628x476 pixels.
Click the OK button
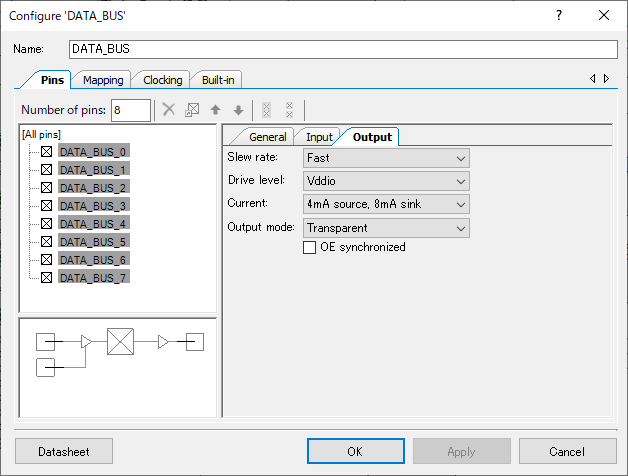point(356,452)
